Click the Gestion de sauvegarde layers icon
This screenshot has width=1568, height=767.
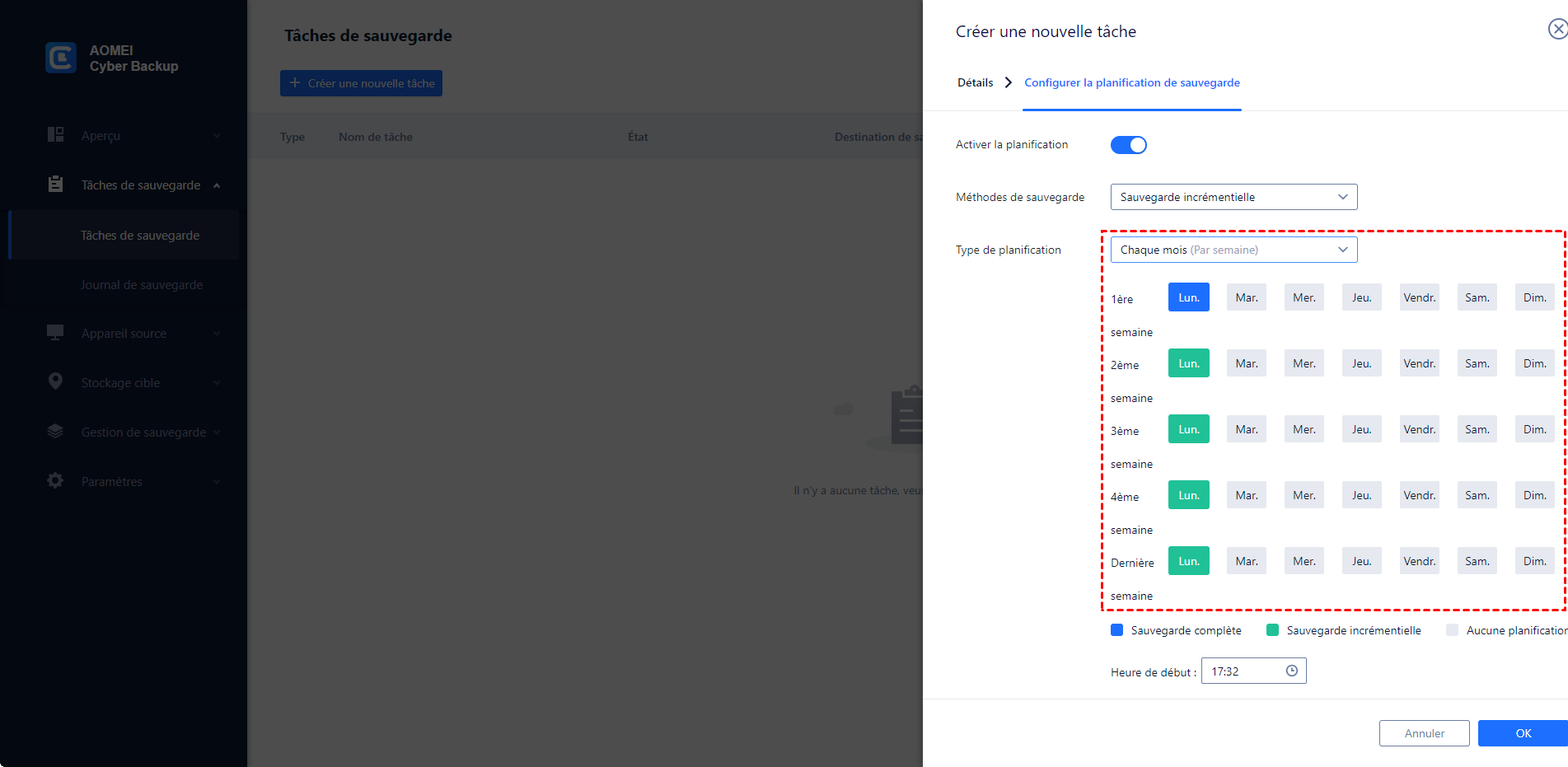coord(55,432)
